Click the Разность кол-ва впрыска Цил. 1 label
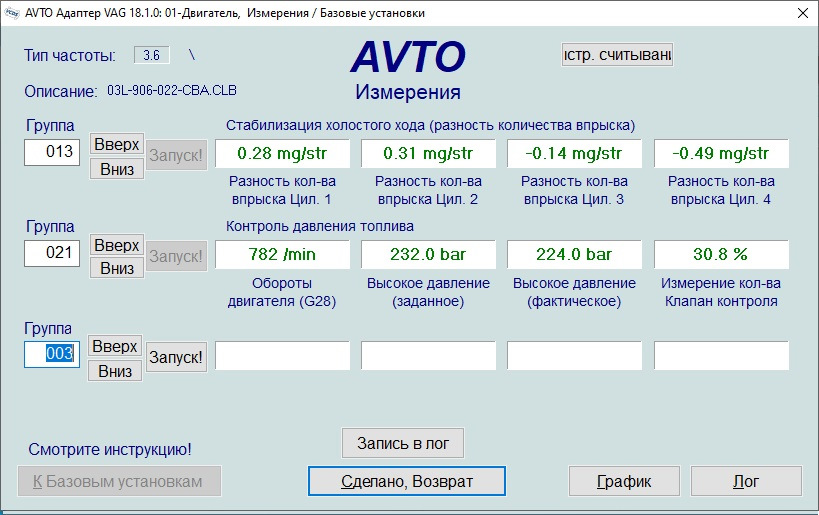This screenshot has width=819, height=515. tap(282, 190)
